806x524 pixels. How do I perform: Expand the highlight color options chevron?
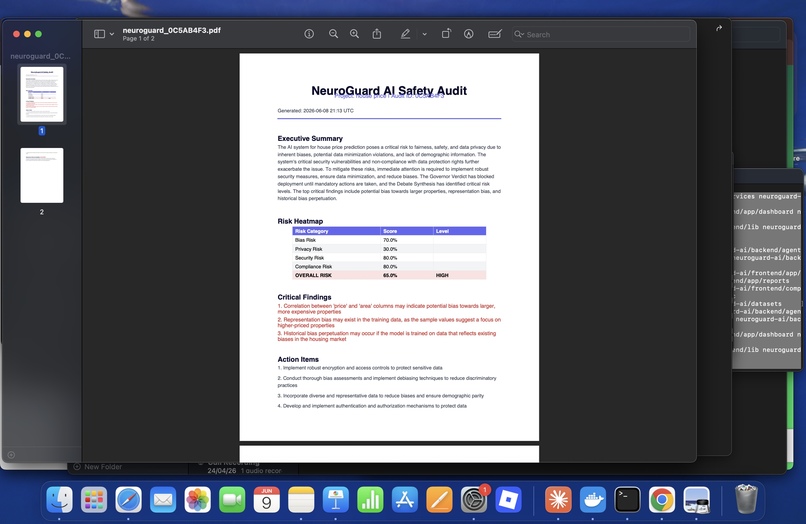pyautogui.click(x=425, y=34)
